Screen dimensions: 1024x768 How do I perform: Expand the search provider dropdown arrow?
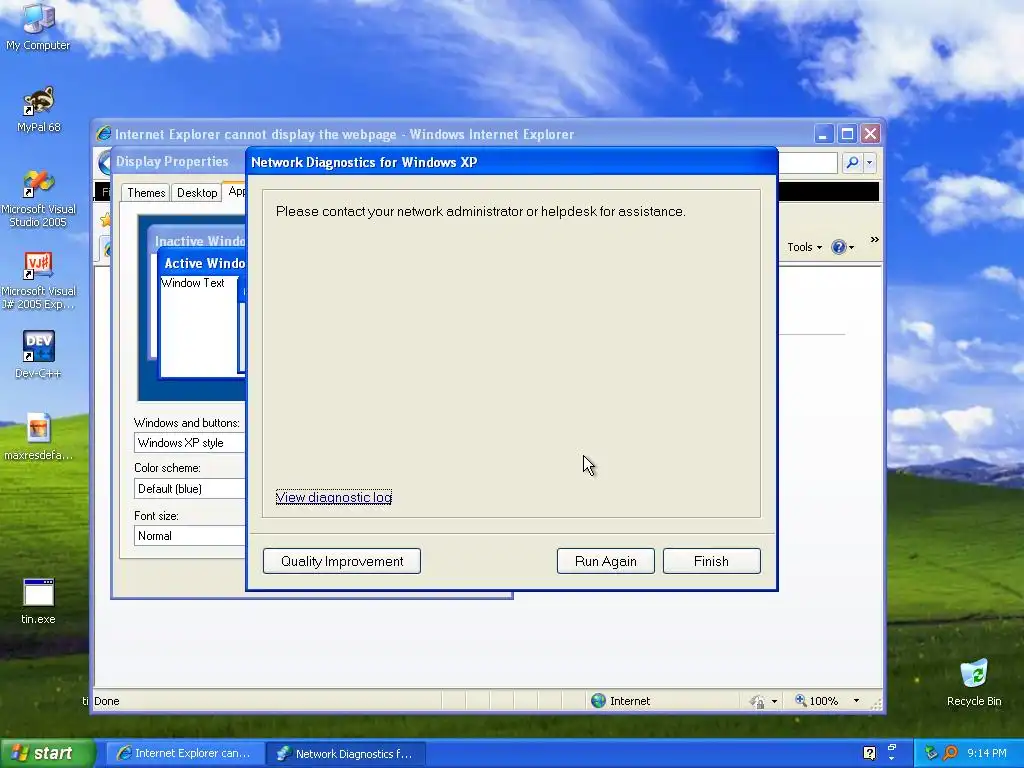click(869, 163)
